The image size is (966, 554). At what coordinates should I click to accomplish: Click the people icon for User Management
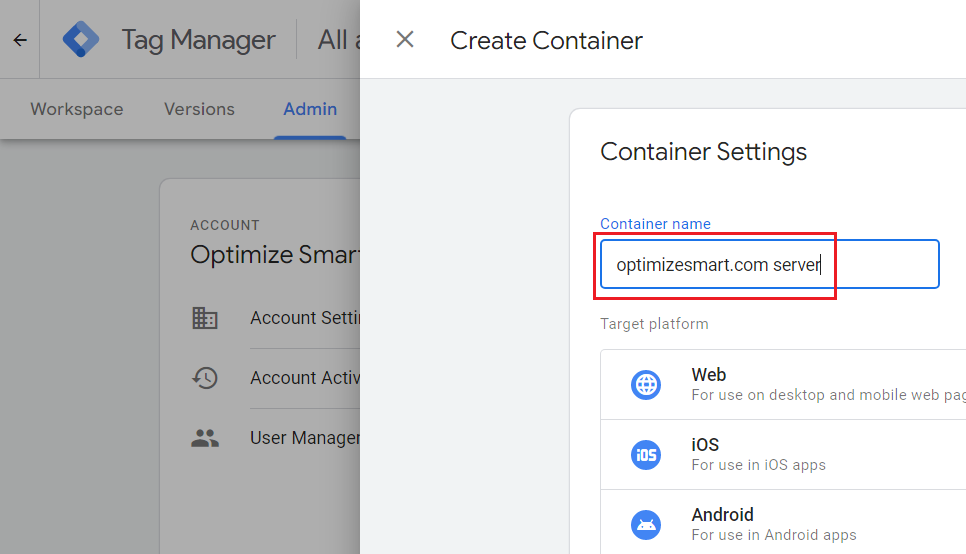(205, 438)
